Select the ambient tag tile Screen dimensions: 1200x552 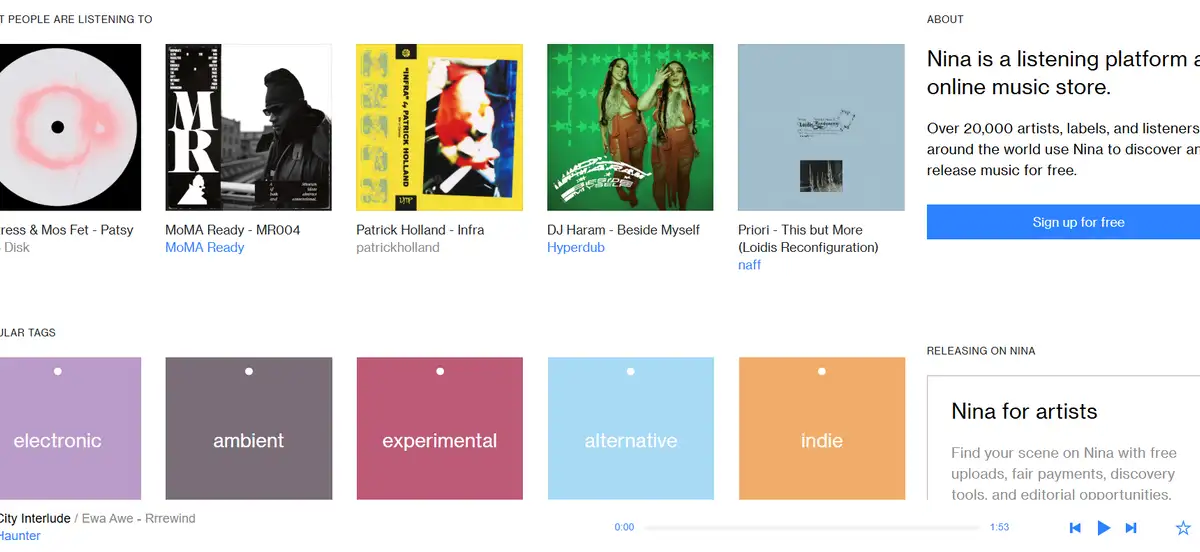click(x=248, y=428)
